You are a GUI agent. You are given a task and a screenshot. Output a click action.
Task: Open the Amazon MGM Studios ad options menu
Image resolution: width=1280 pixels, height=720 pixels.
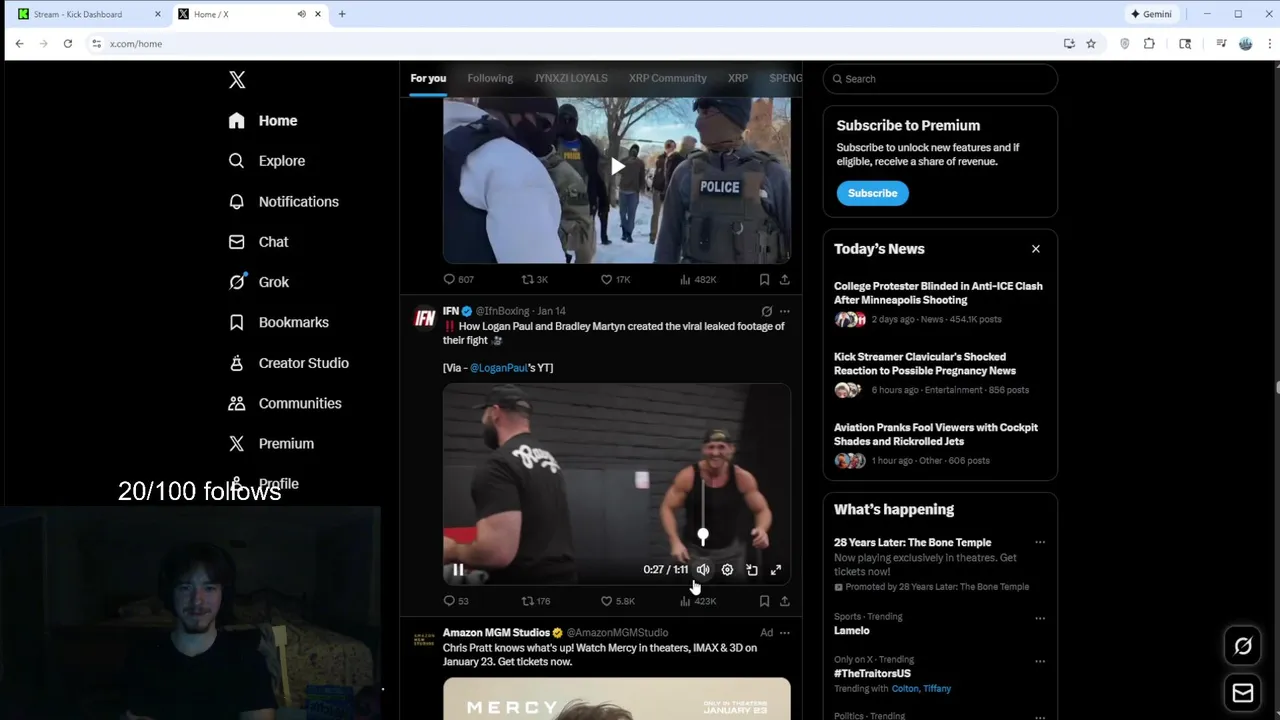(x=785, y=633)
